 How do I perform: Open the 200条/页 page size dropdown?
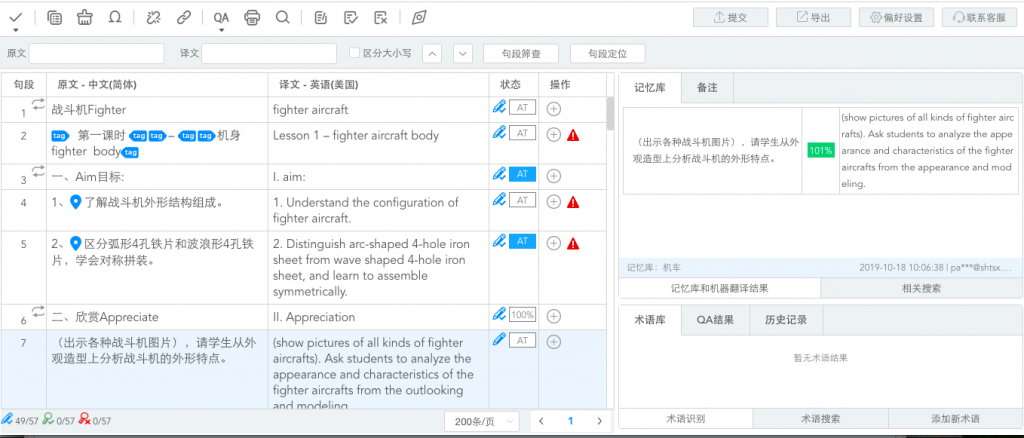pos(480,421)
